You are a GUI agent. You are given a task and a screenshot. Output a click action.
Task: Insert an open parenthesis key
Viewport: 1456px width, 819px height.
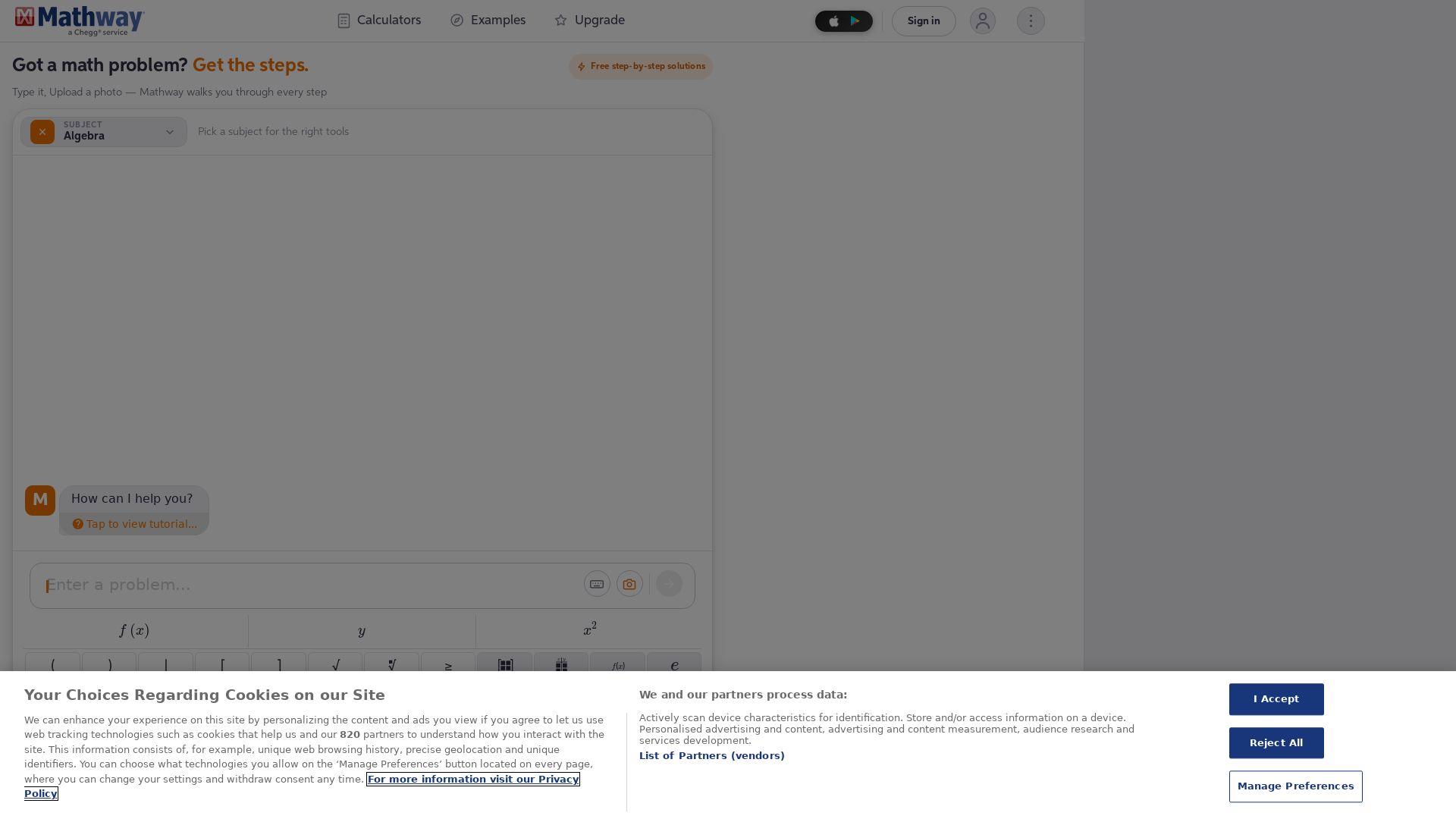point(52,662)
